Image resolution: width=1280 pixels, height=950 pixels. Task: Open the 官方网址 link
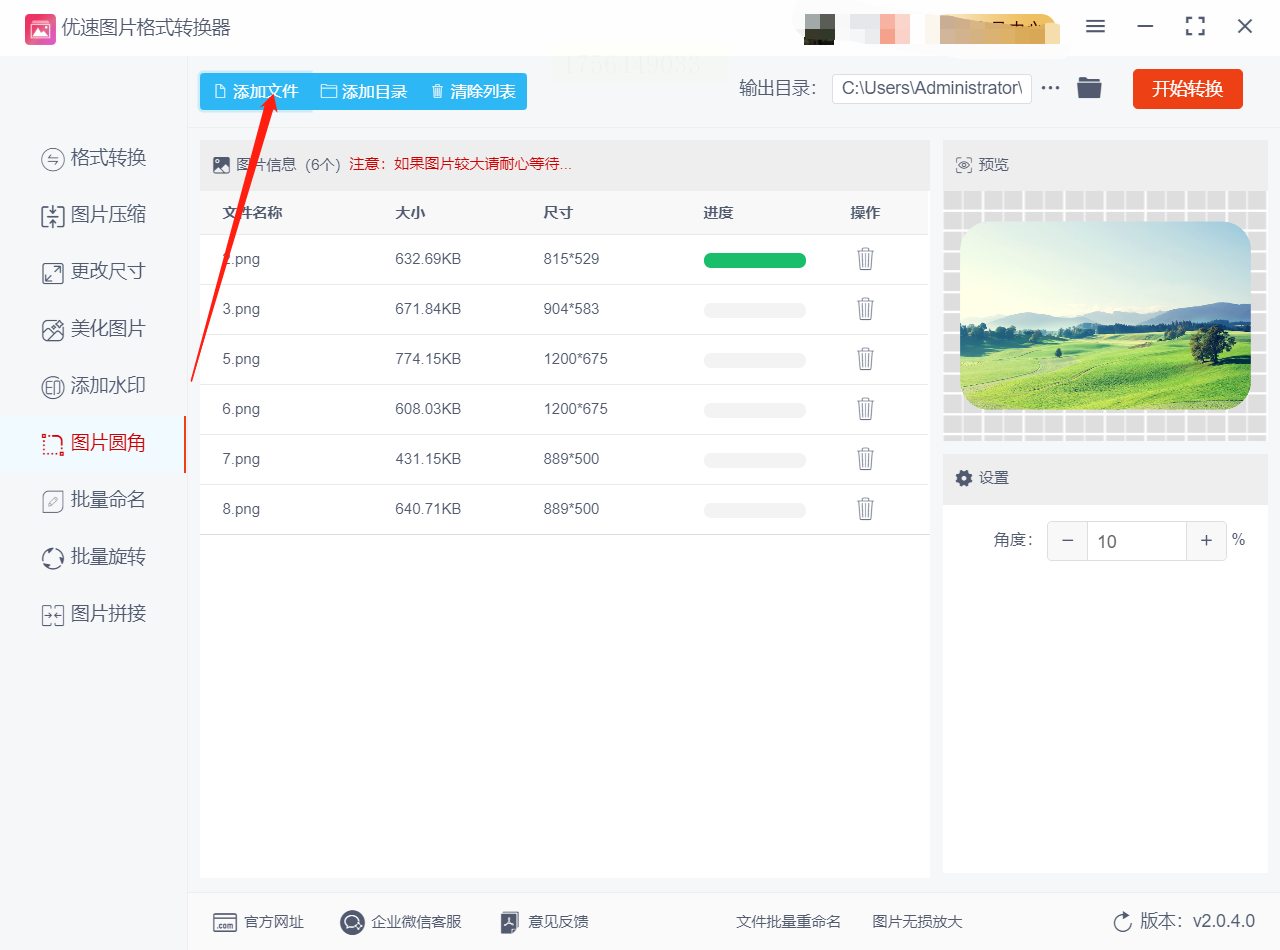click(x=259, y=922)
